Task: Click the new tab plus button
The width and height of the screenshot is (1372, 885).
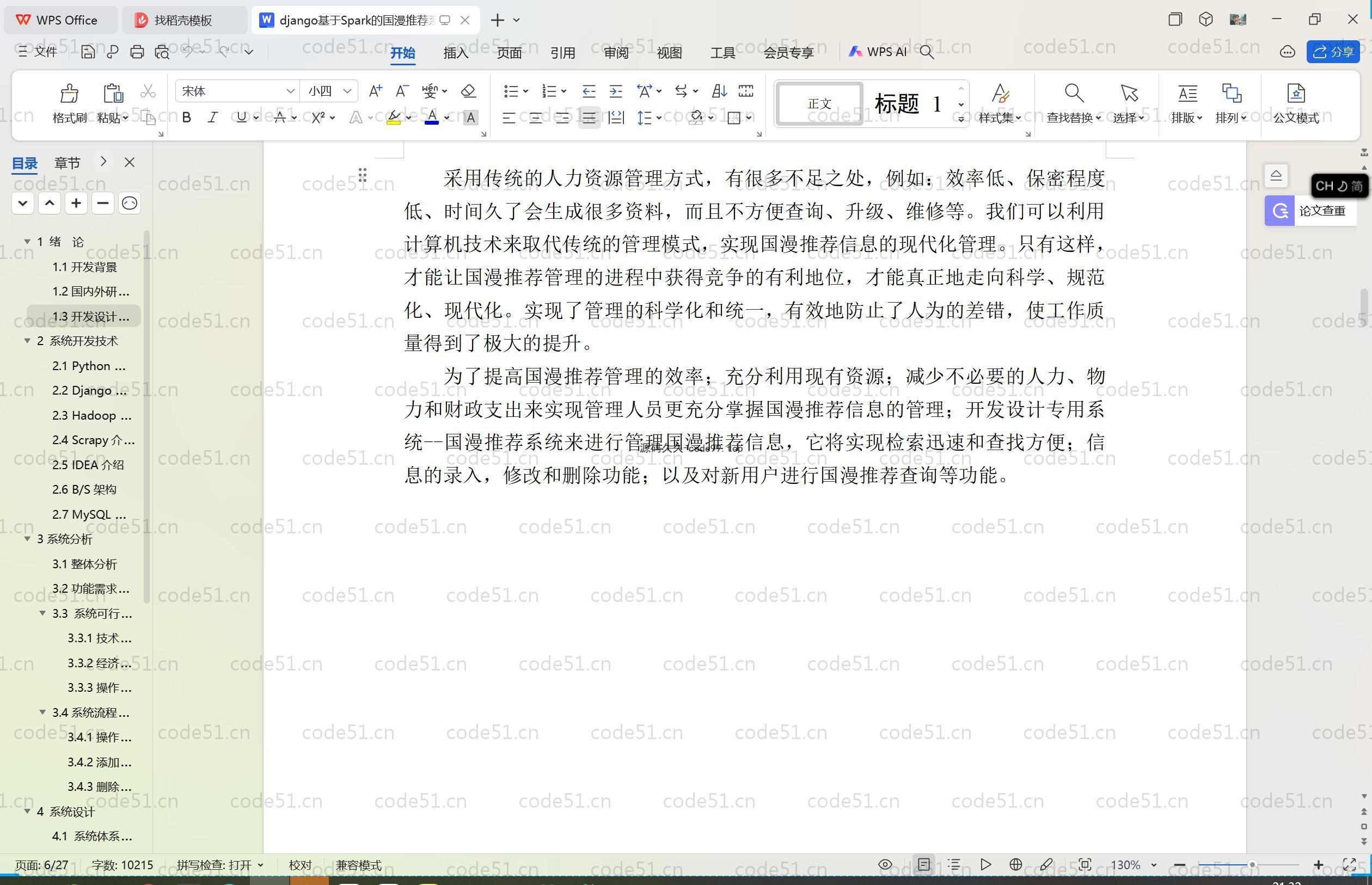Action: [498, 20]
